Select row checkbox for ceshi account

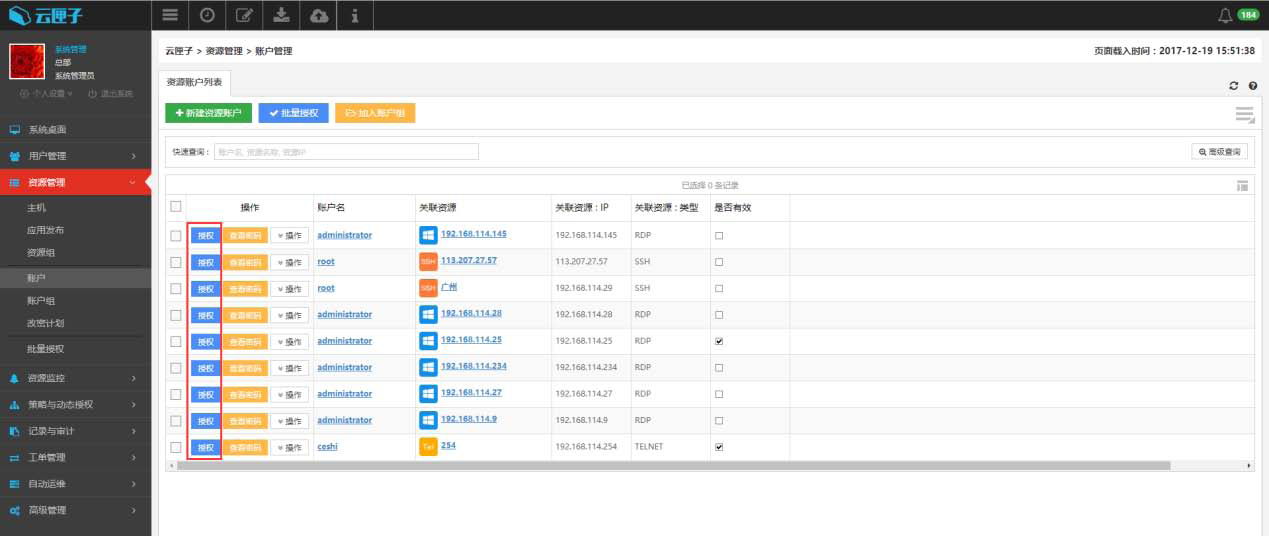pyautogui.click(x=176, y=447)
